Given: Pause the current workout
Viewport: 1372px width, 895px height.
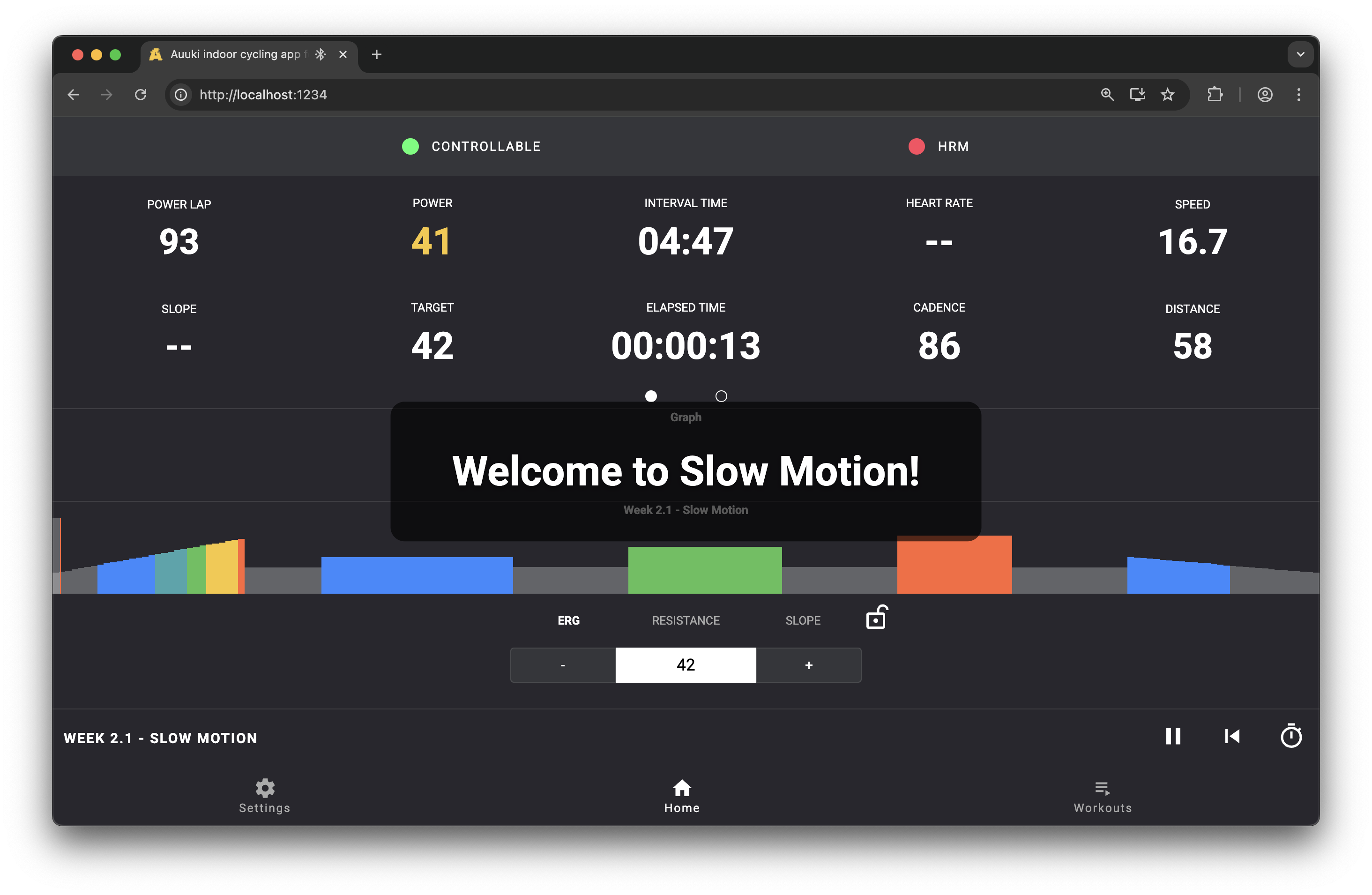Looking at the screenshot, I should pyautogui.click(x=1173, y=736).
